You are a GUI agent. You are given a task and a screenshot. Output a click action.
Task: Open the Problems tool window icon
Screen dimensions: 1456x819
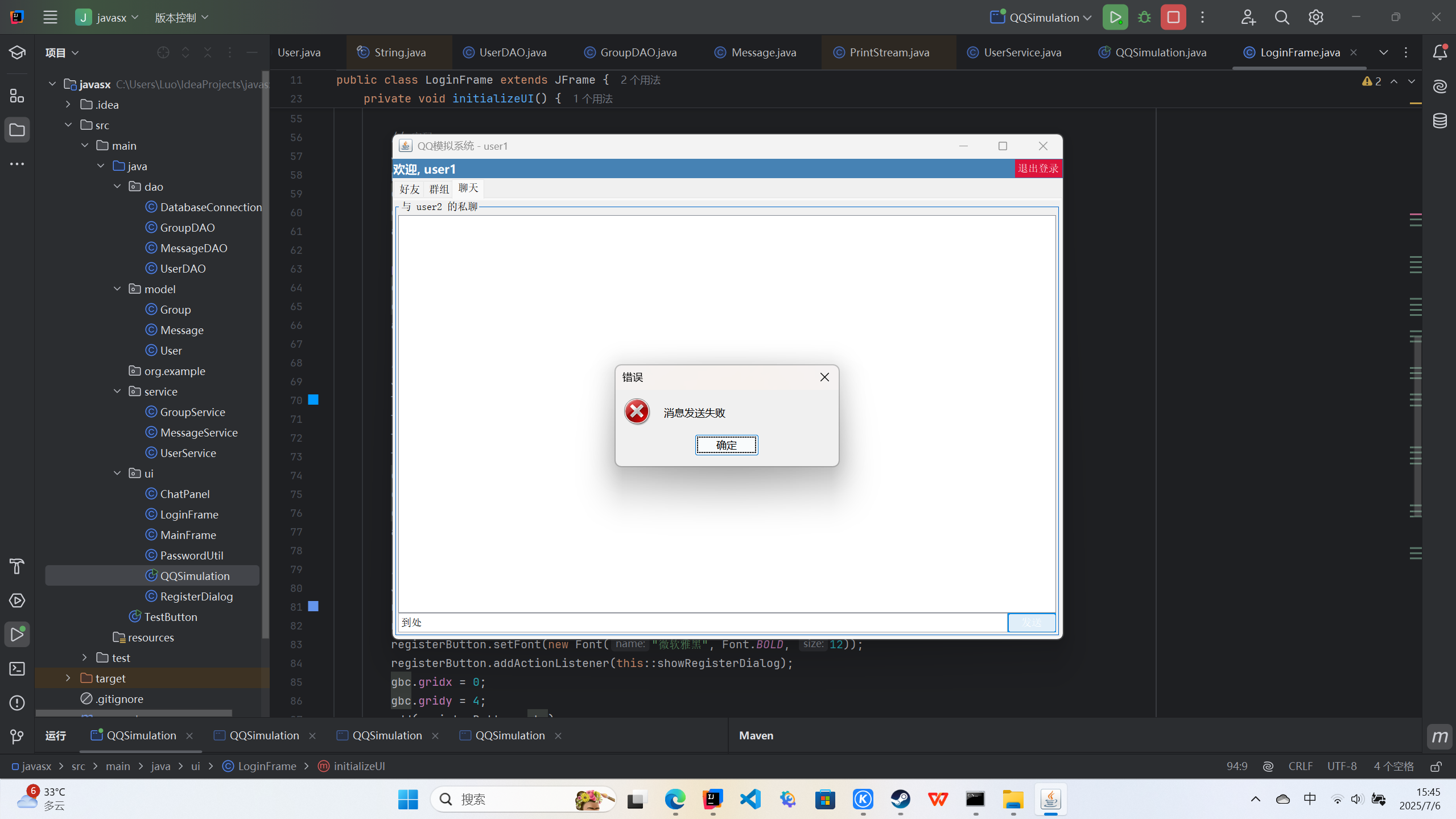coord(17,703)
